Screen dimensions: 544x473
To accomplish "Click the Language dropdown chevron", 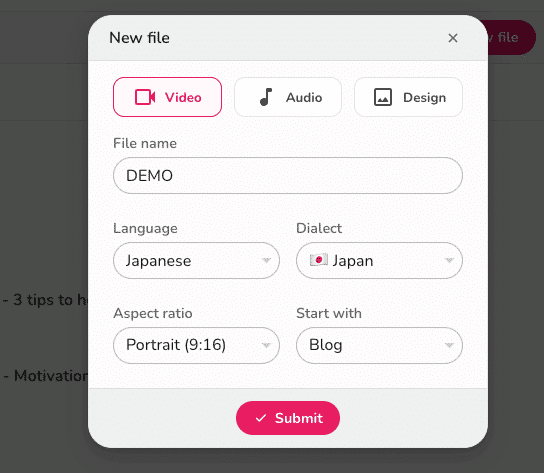I will coord(266,260).
